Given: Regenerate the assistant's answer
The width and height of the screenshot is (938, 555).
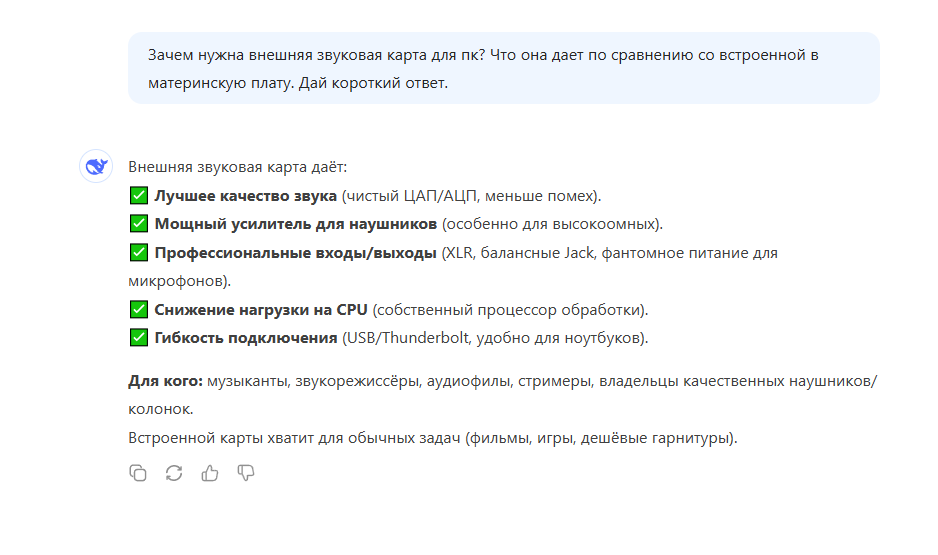Looking at the screenshot, I should pyautogui.click(x=174, y=473).
